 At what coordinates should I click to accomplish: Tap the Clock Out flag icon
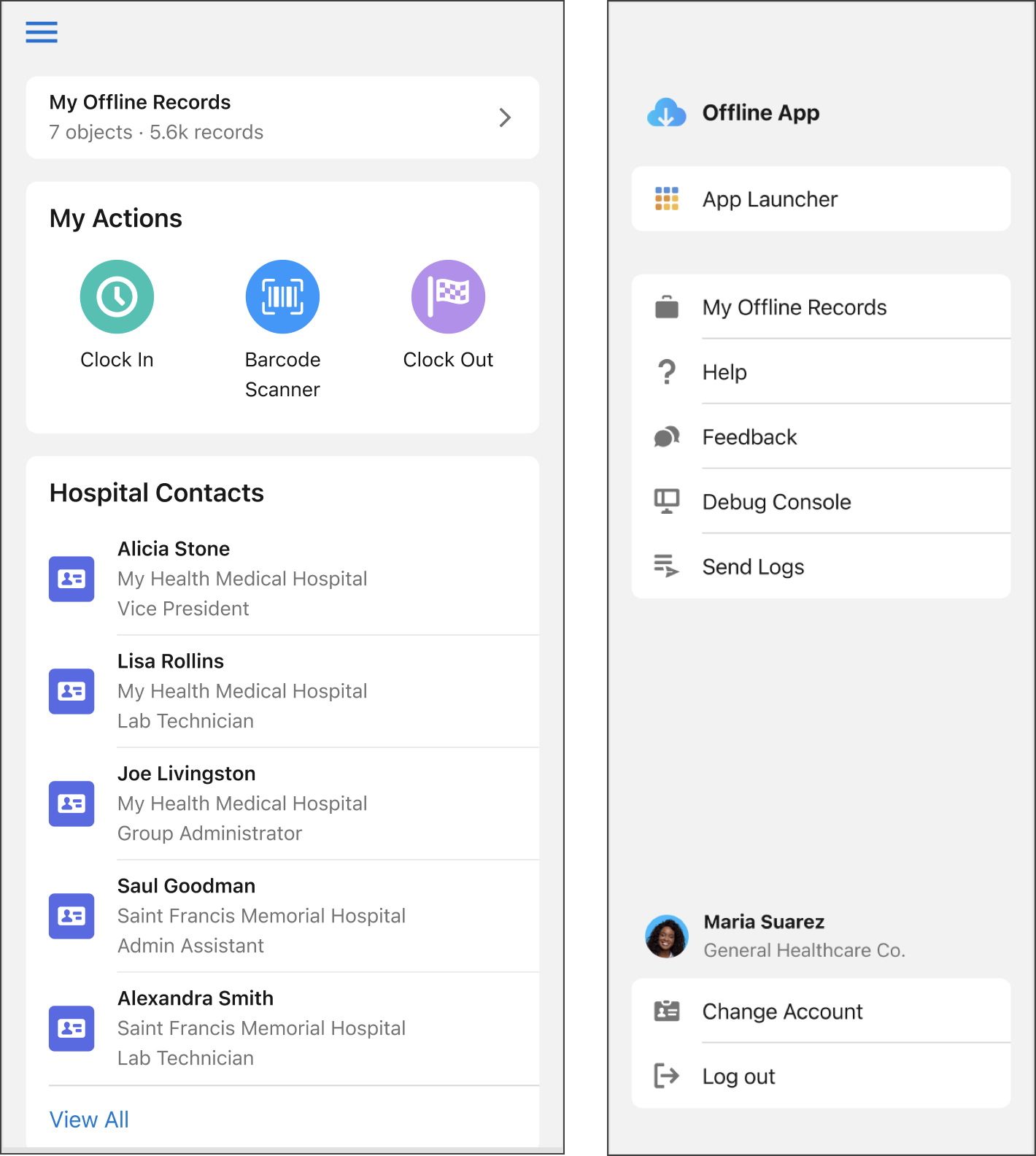(448, 297)
